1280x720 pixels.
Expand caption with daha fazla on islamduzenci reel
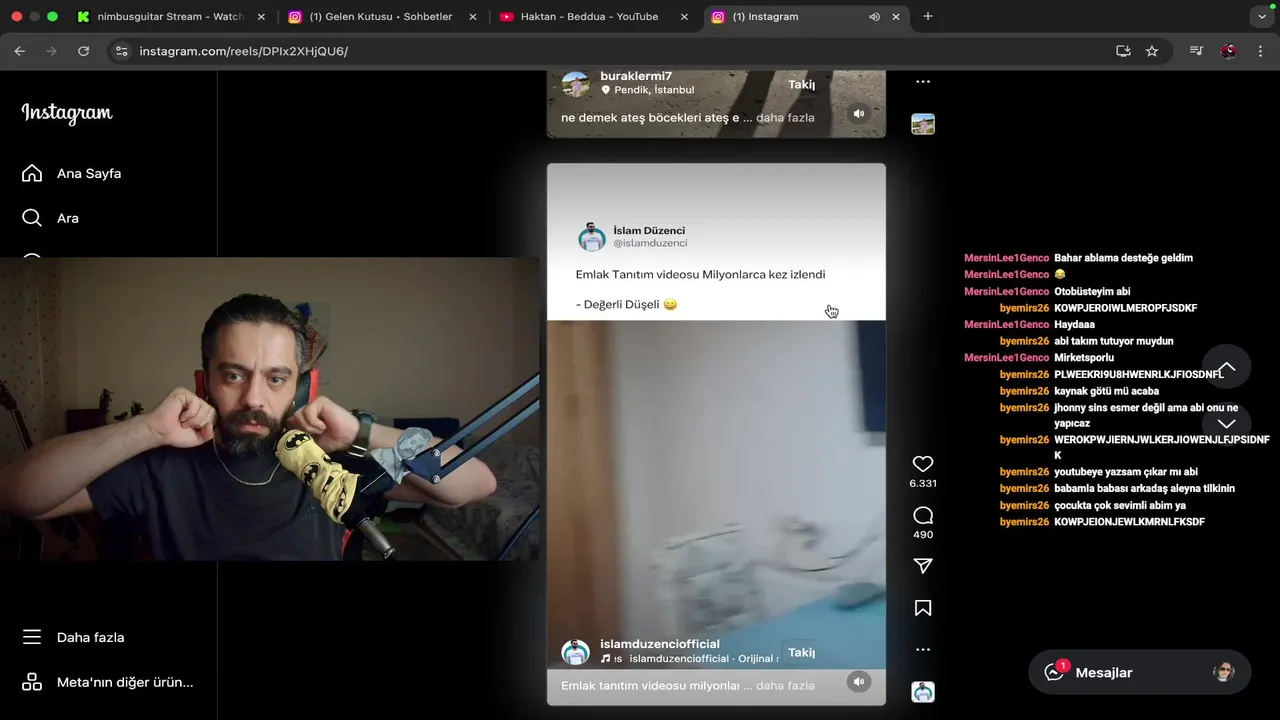point(785,686)
